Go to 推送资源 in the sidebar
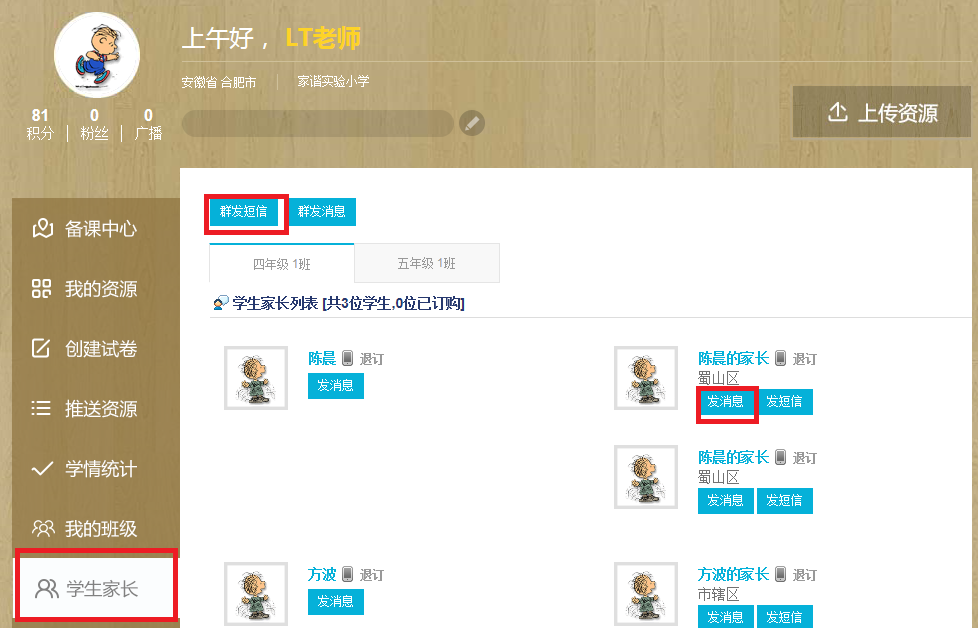The width and height of the screenshot is (978, 628). pyautogui.click(x=84, y=409)
